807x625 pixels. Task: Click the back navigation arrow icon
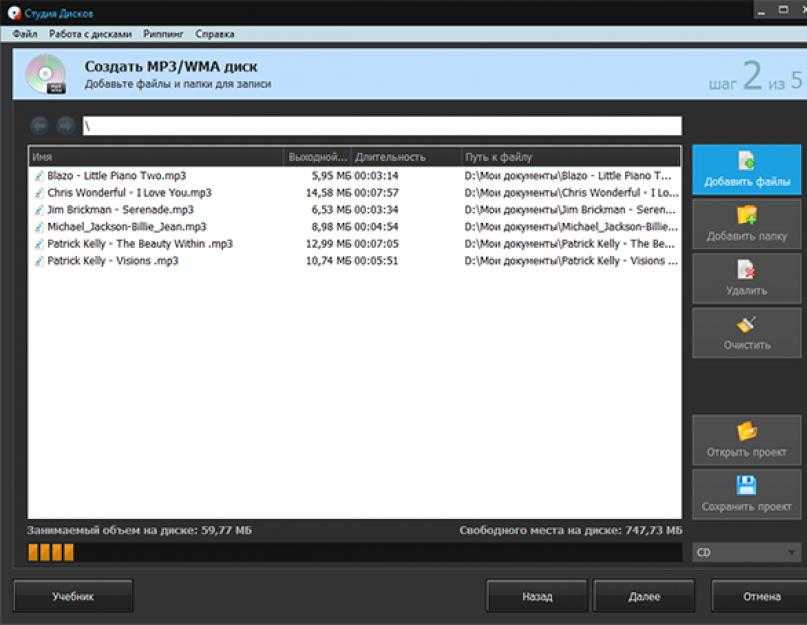click(40, 126)
